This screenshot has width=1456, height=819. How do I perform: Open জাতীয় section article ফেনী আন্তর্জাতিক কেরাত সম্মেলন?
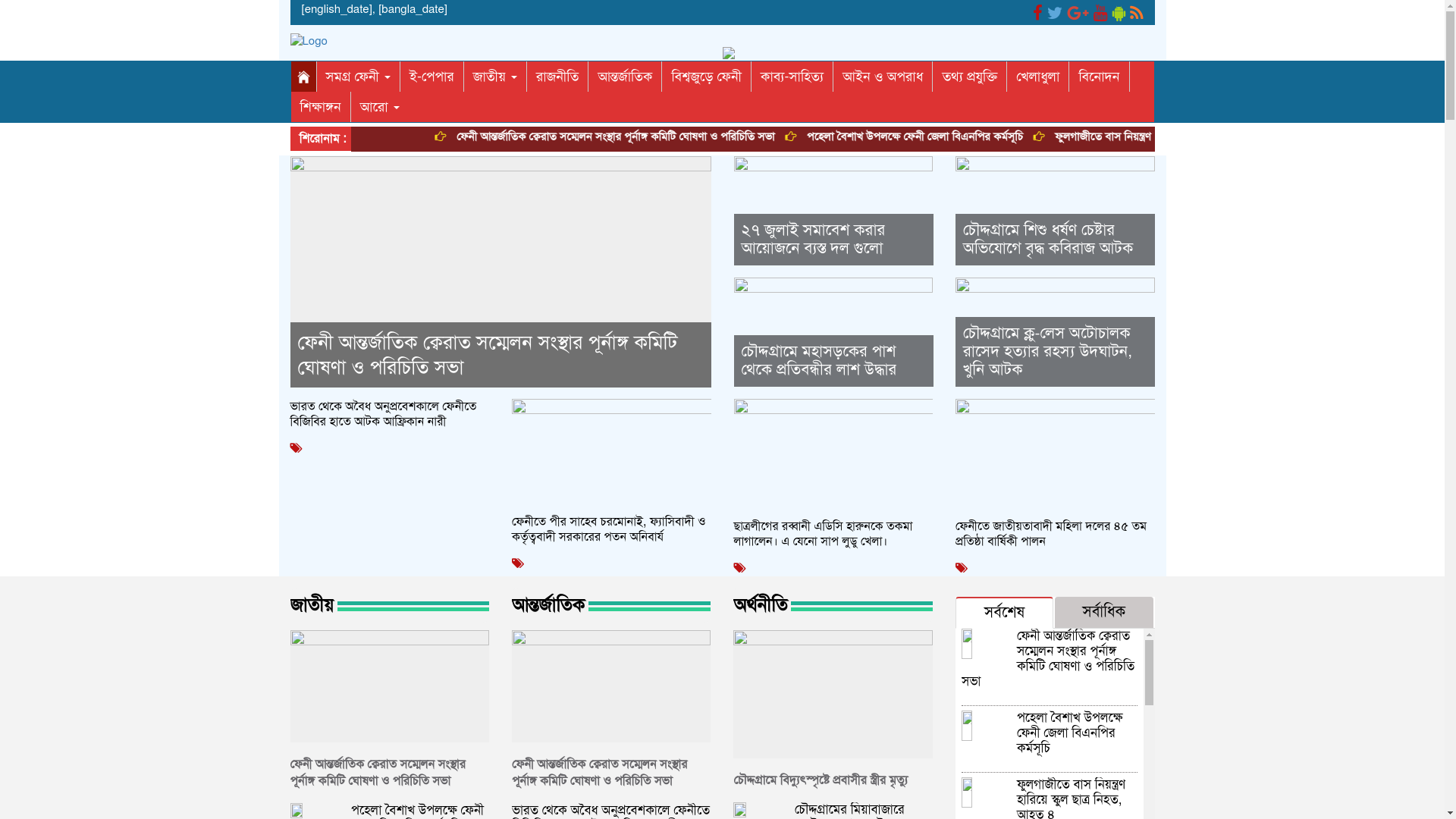tap(378, 773)
